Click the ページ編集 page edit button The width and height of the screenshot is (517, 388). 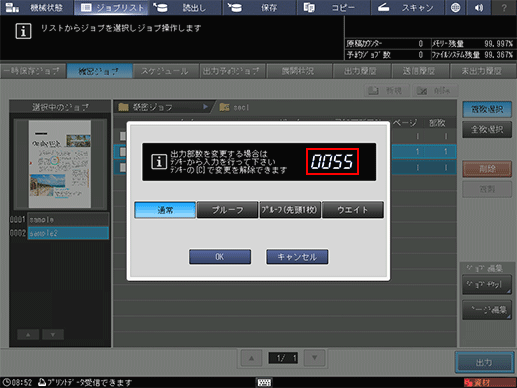tap(487, 310)
